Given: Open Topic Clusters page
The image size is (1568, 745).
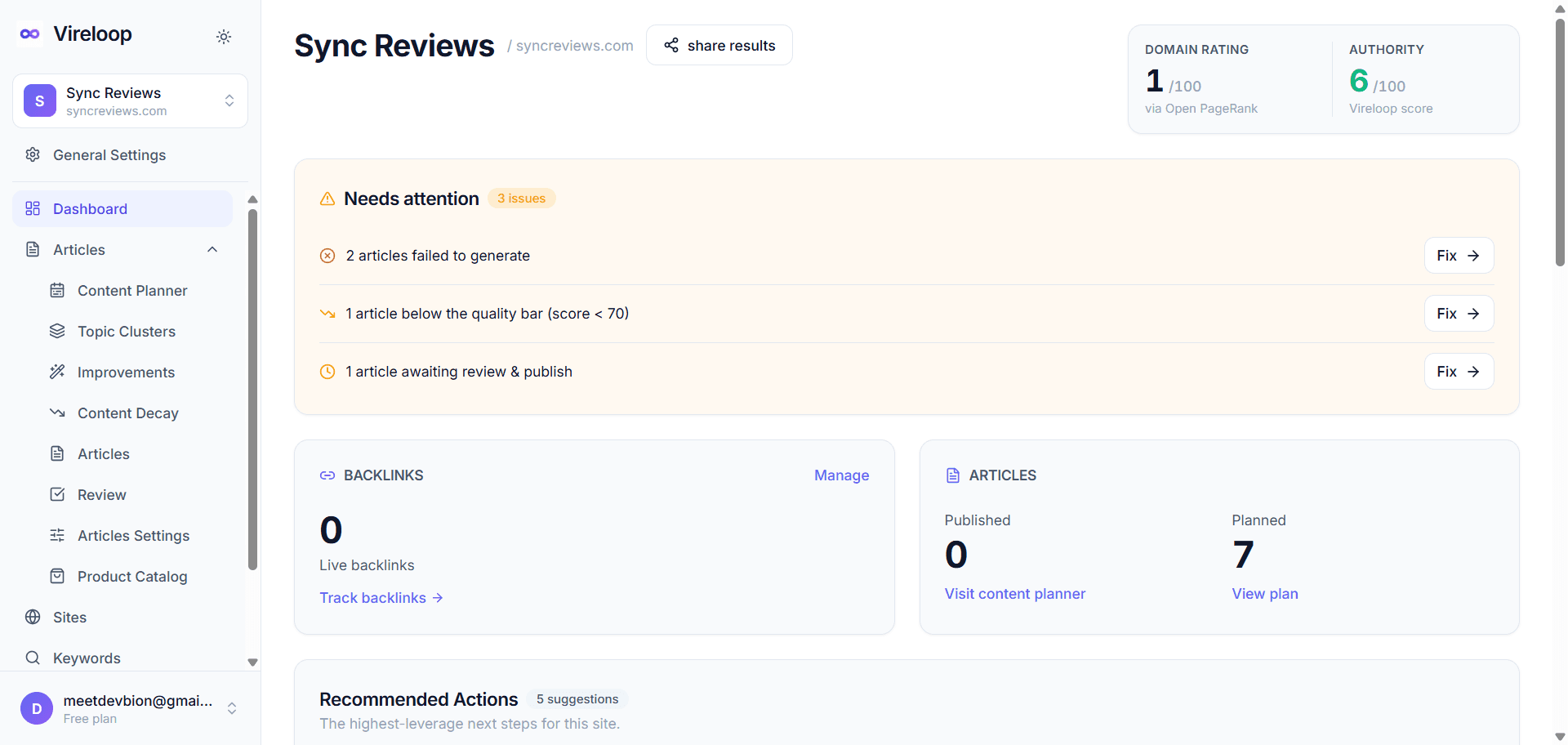Looking at the screenshot, I should 127,332.
